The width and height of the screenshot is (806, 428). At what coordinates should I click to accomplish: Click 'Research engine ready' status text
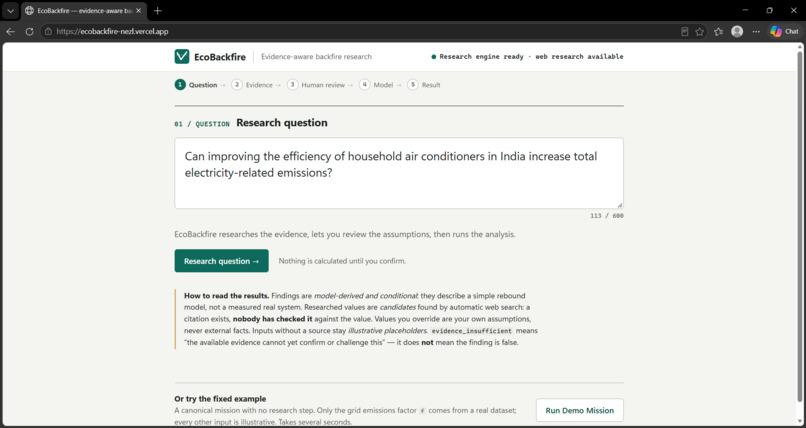click(482, 57)
